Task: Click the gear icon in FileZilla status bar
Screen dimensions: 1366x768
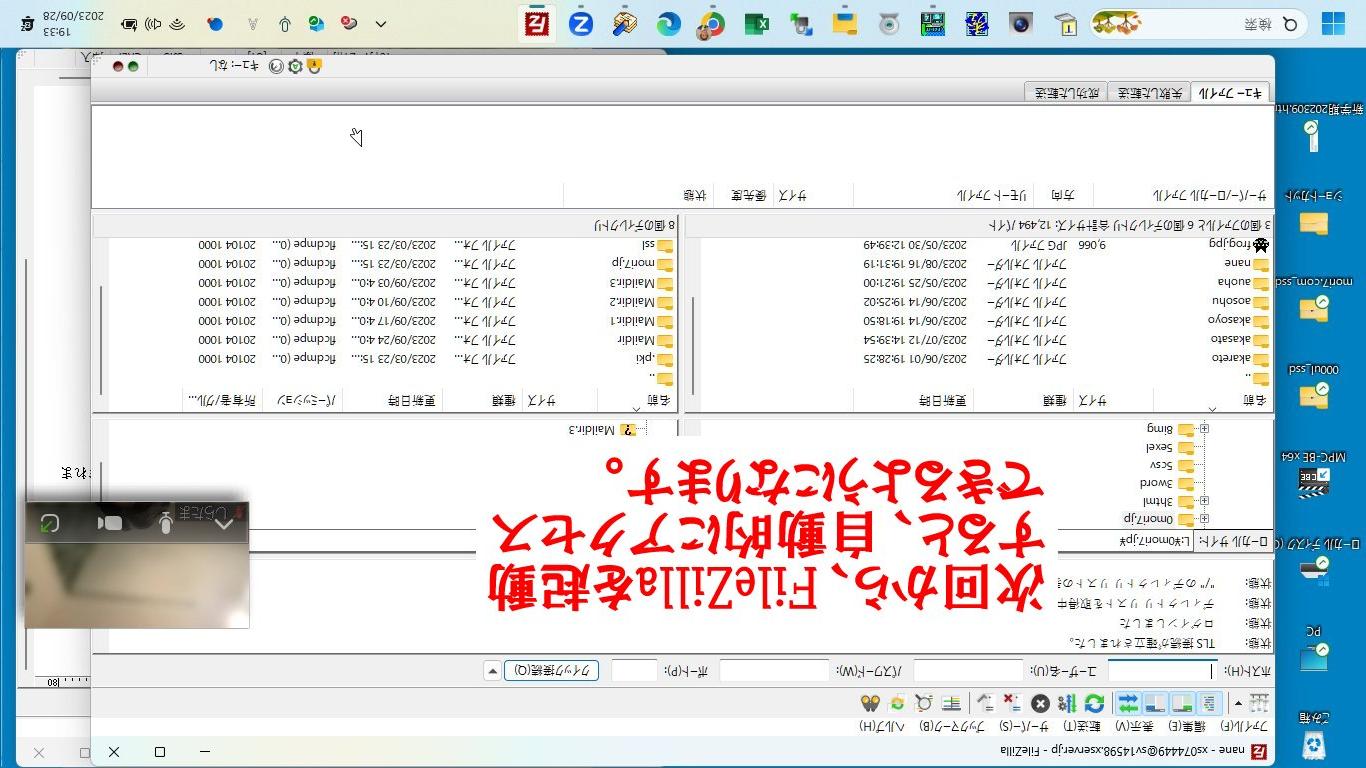Action: point(295,66)
